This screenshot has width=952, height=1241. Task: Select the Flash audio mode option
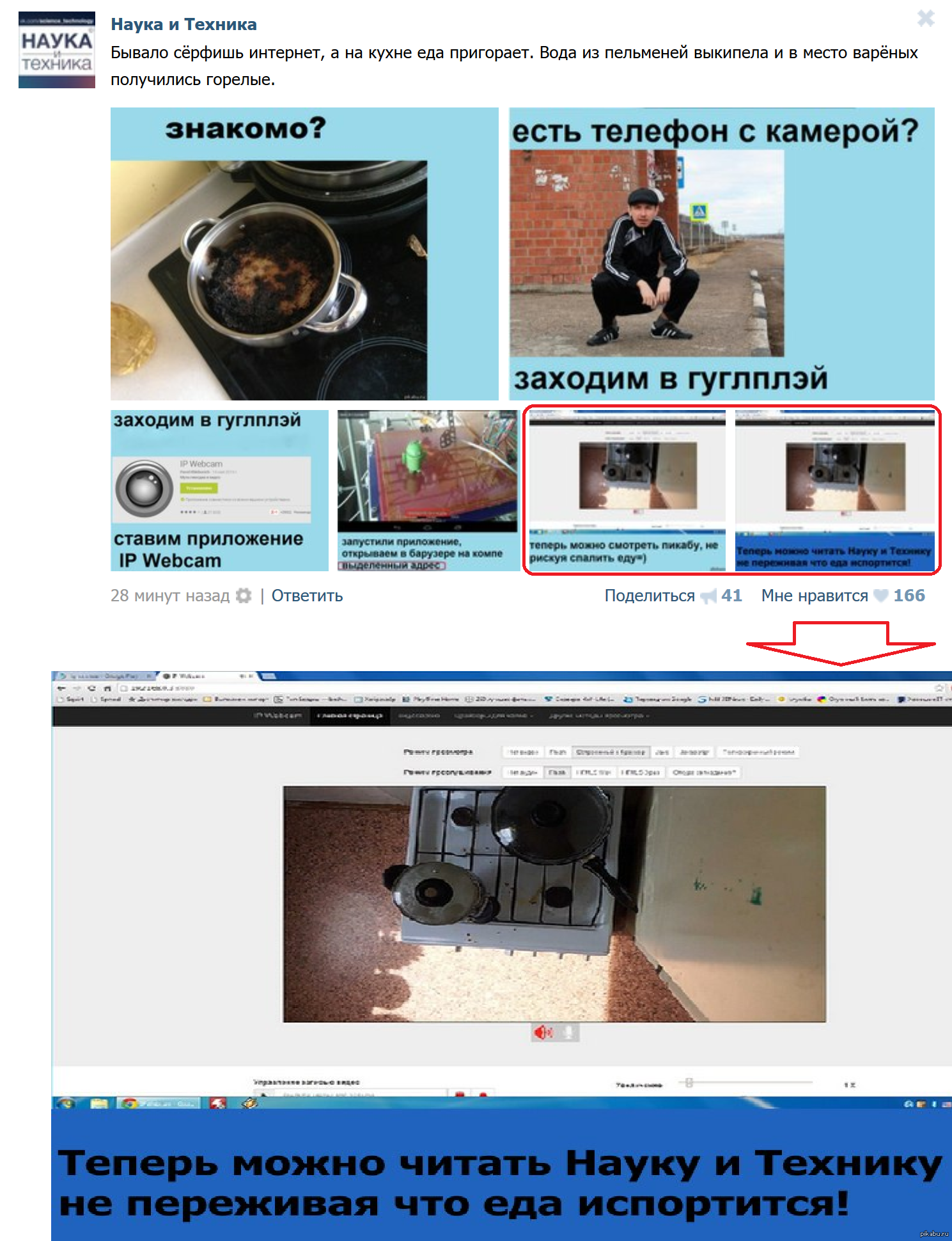click(x=556, y=772)
